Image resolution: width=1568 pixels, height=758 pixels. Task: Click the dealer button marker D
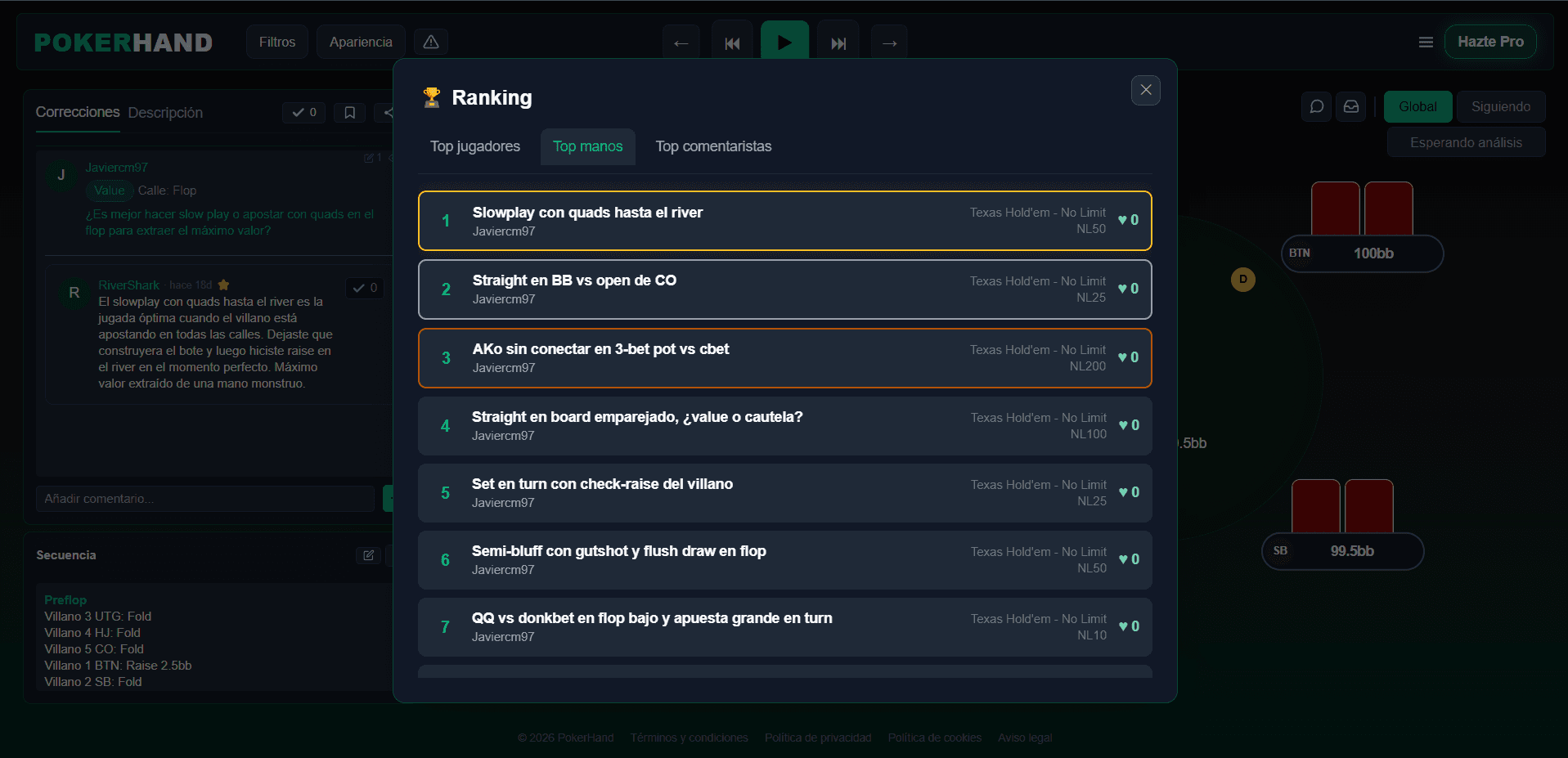(x=1243, y=280)
